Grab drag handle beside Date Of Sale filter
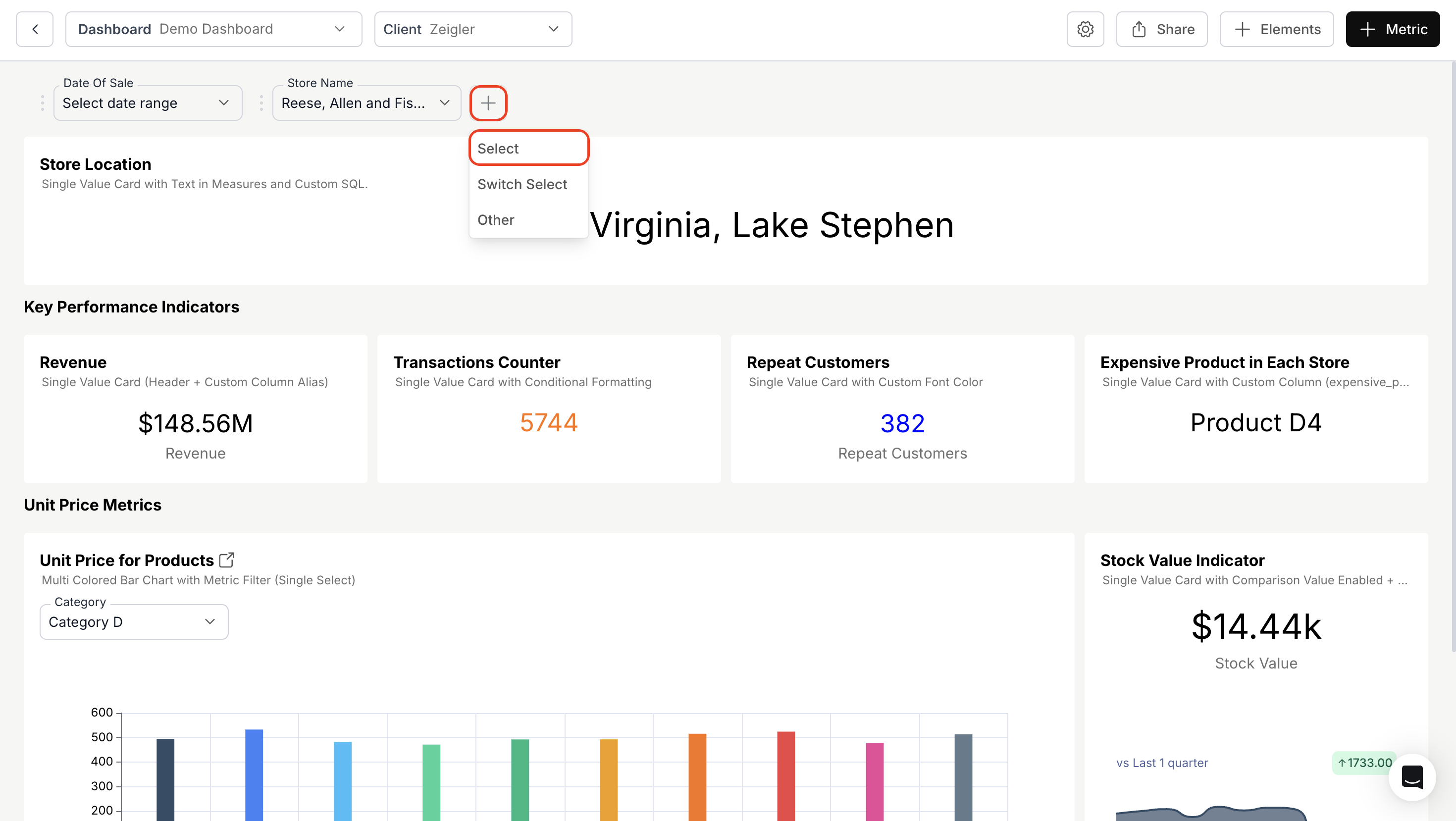Screen dimensions: 1456x821 tap(43, 103)
